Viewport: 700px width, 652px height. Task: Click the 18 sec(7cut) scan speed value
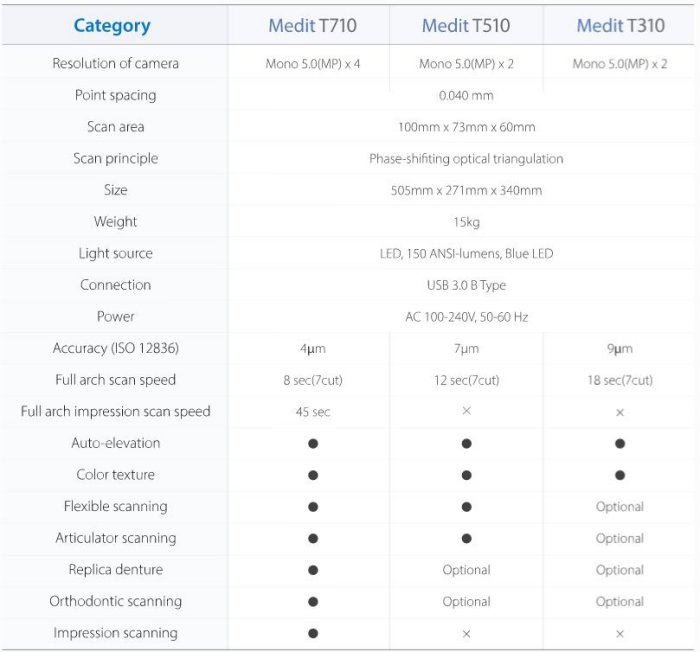tap(620, 380)
